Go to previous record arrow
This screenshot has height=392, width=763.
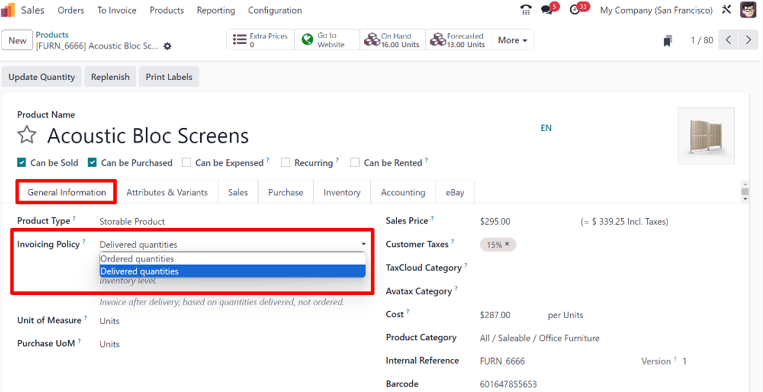[728, 40]
